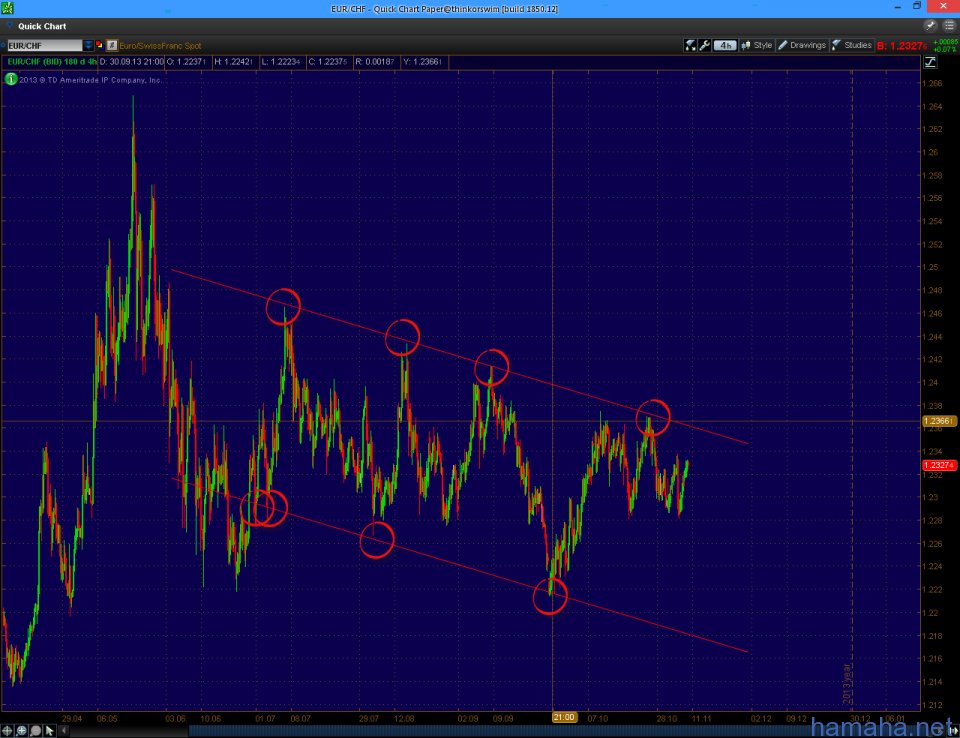Click the bid price B: 1.2327
The width and height of the screenshot is (960, 738).
pos(901,46)
